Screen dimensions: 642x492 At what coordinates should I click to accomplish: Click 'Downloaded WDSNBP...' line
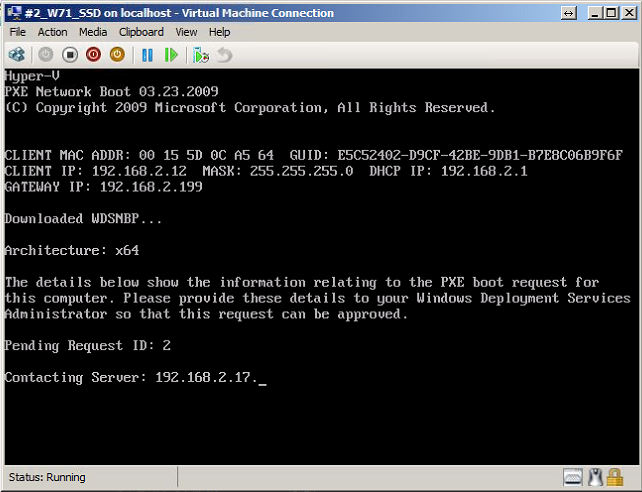(83, 219)
